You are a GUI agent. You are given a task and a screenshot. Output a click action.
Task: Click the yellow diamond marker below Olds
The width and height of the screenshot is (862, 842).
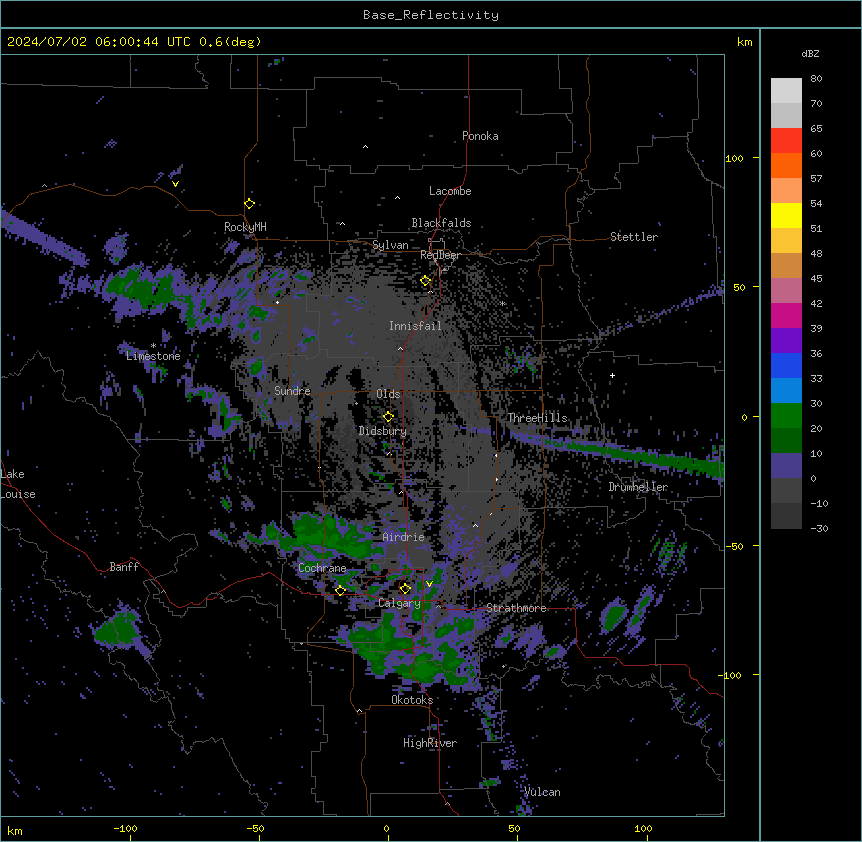tap(388, 417)
